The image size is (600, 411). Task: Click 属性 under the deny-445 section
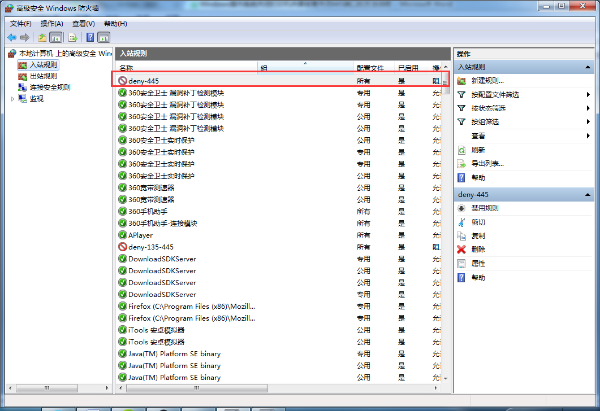point(478,263)
